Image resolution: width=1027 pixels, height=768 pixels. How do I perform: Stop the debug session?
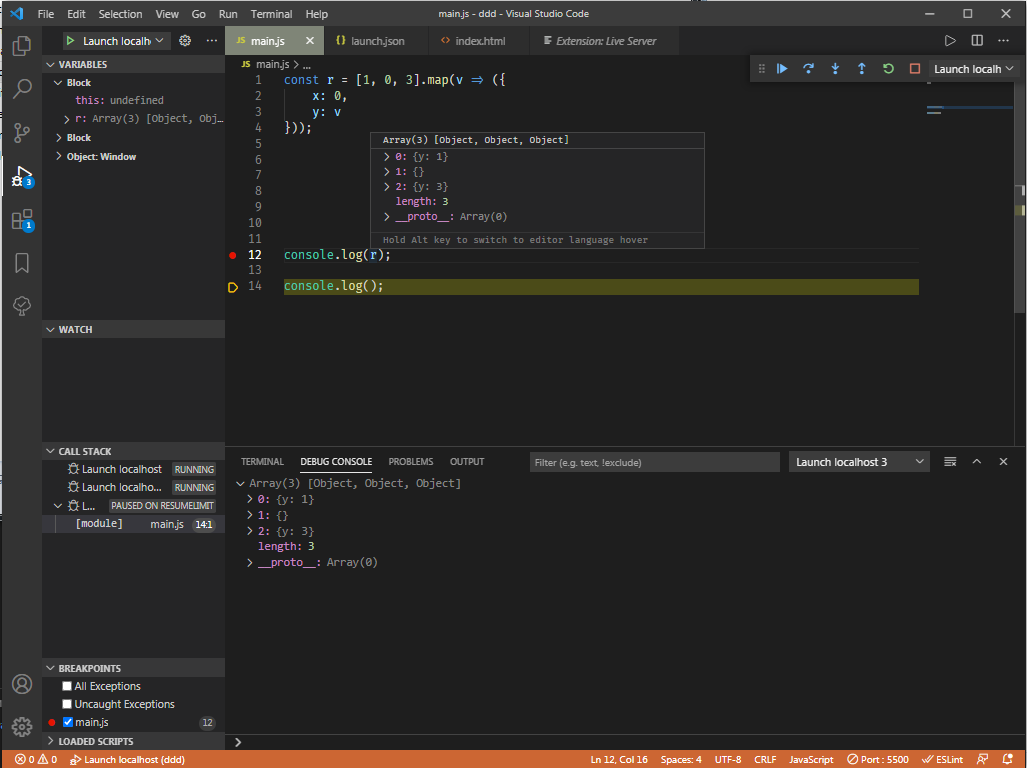point(915,69)
